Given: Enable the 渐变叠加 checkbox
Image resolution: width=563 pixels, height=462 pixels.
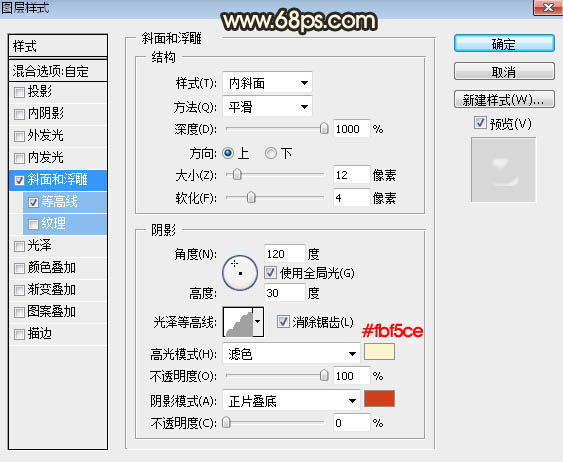Looking at the screenshot, I should click(x=19, y=290).
